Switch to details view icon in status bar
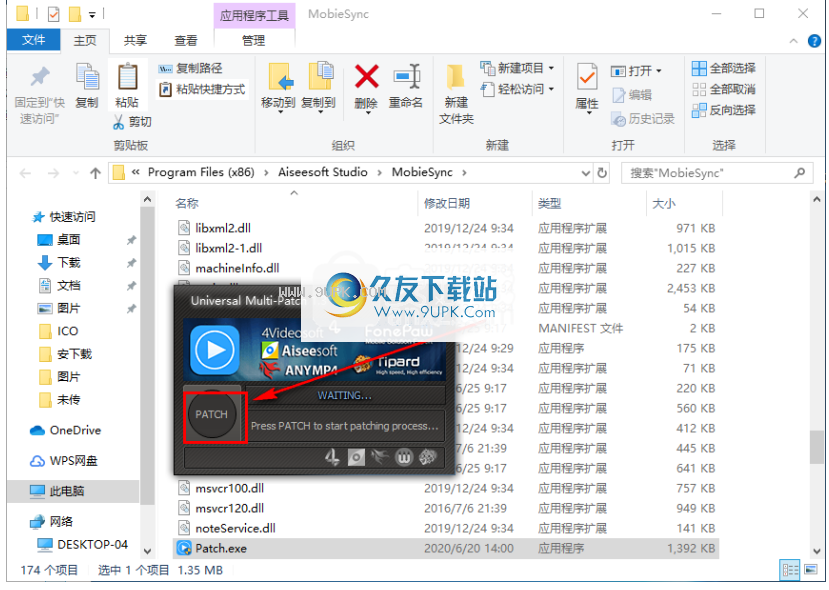 click(x=790, y=570)
